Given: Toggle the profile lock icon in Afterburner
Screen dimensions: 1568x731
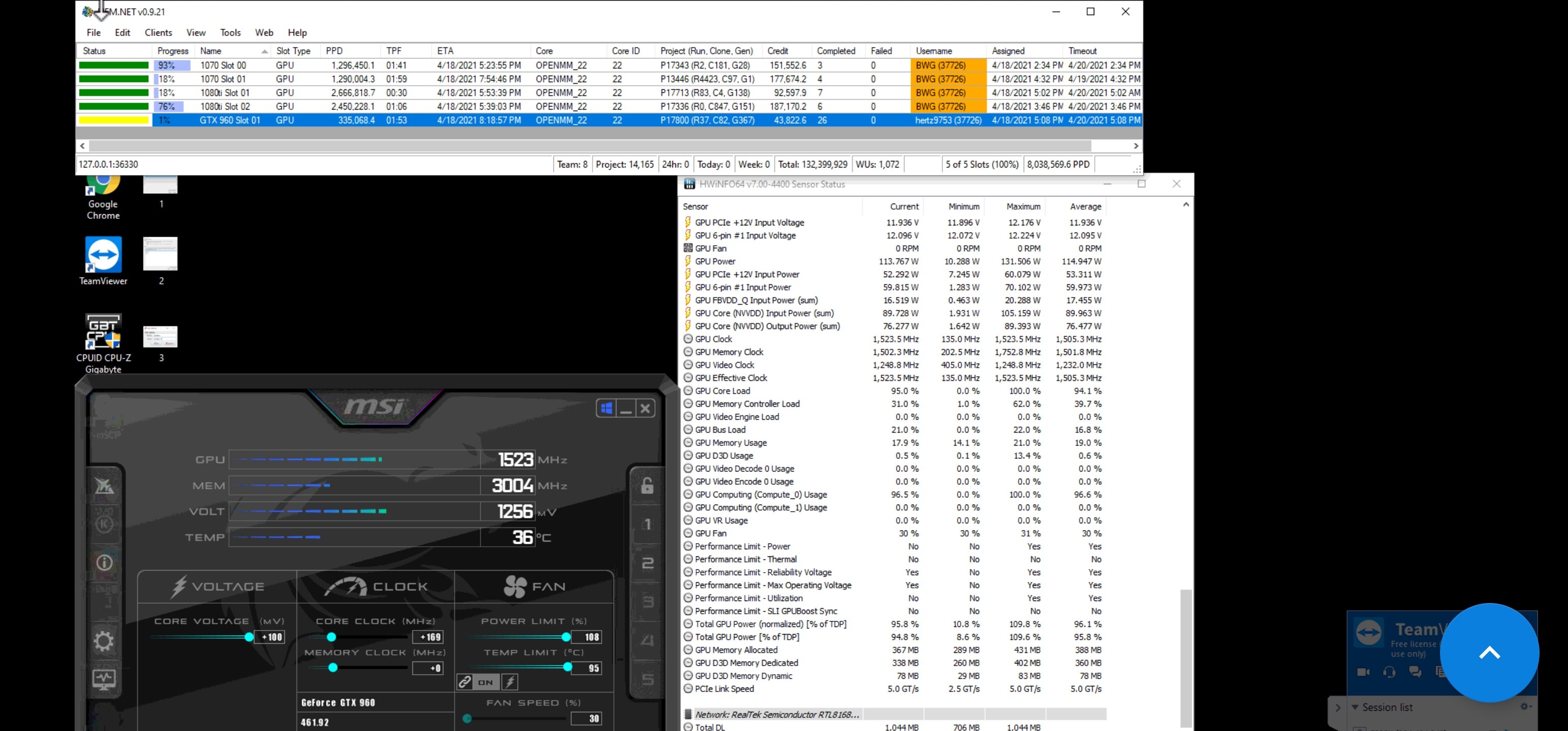Looking at the screenshot, I should coord(647,485).
